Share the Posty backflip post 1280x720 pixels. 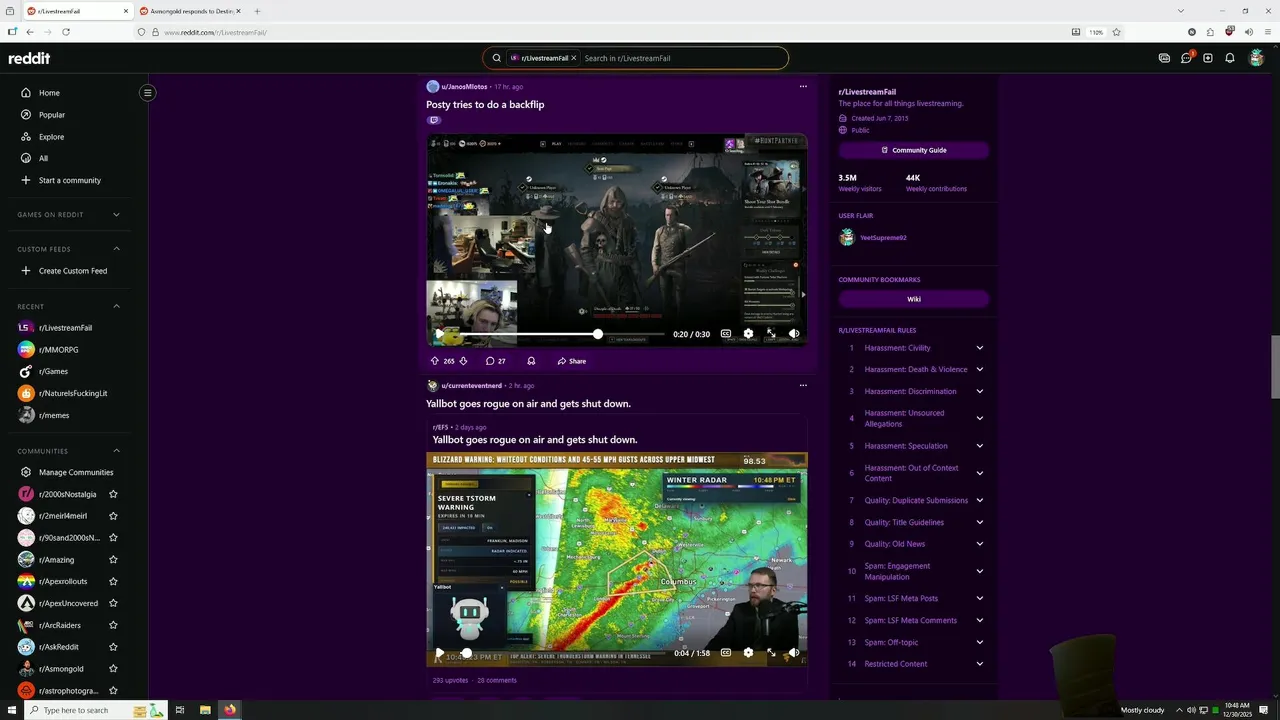pos(572,361)
